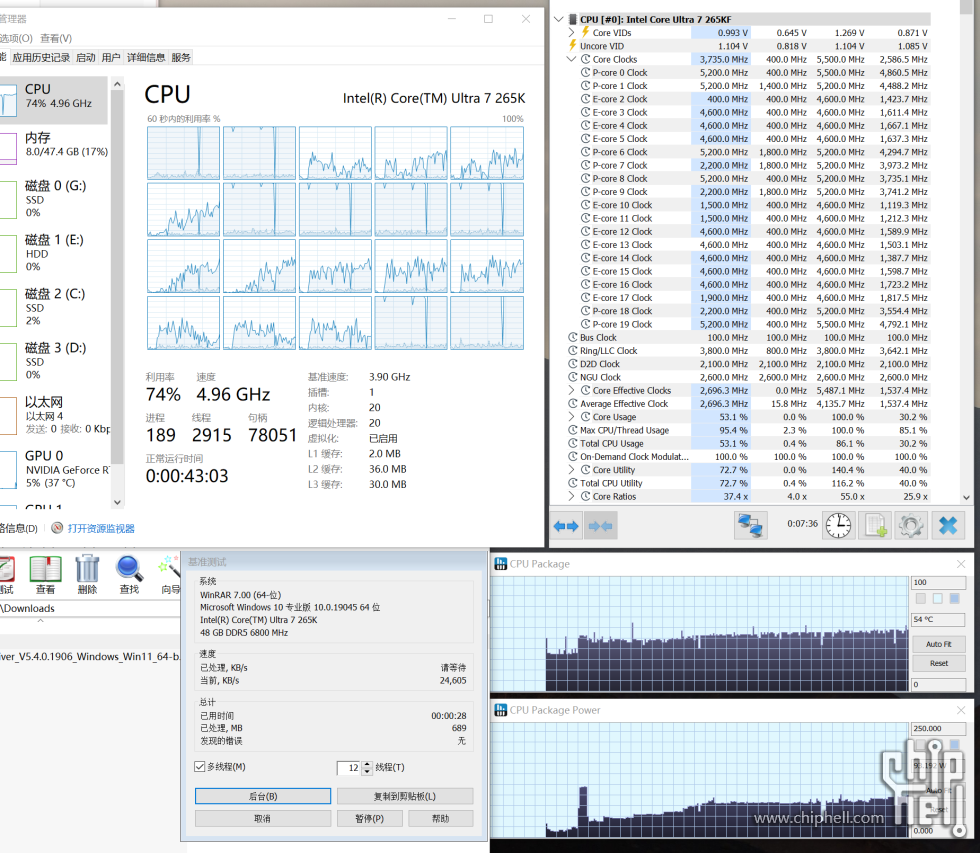Switch to the 应用历史记录 tab
980x853 pixels.
(x=41, y=57)
